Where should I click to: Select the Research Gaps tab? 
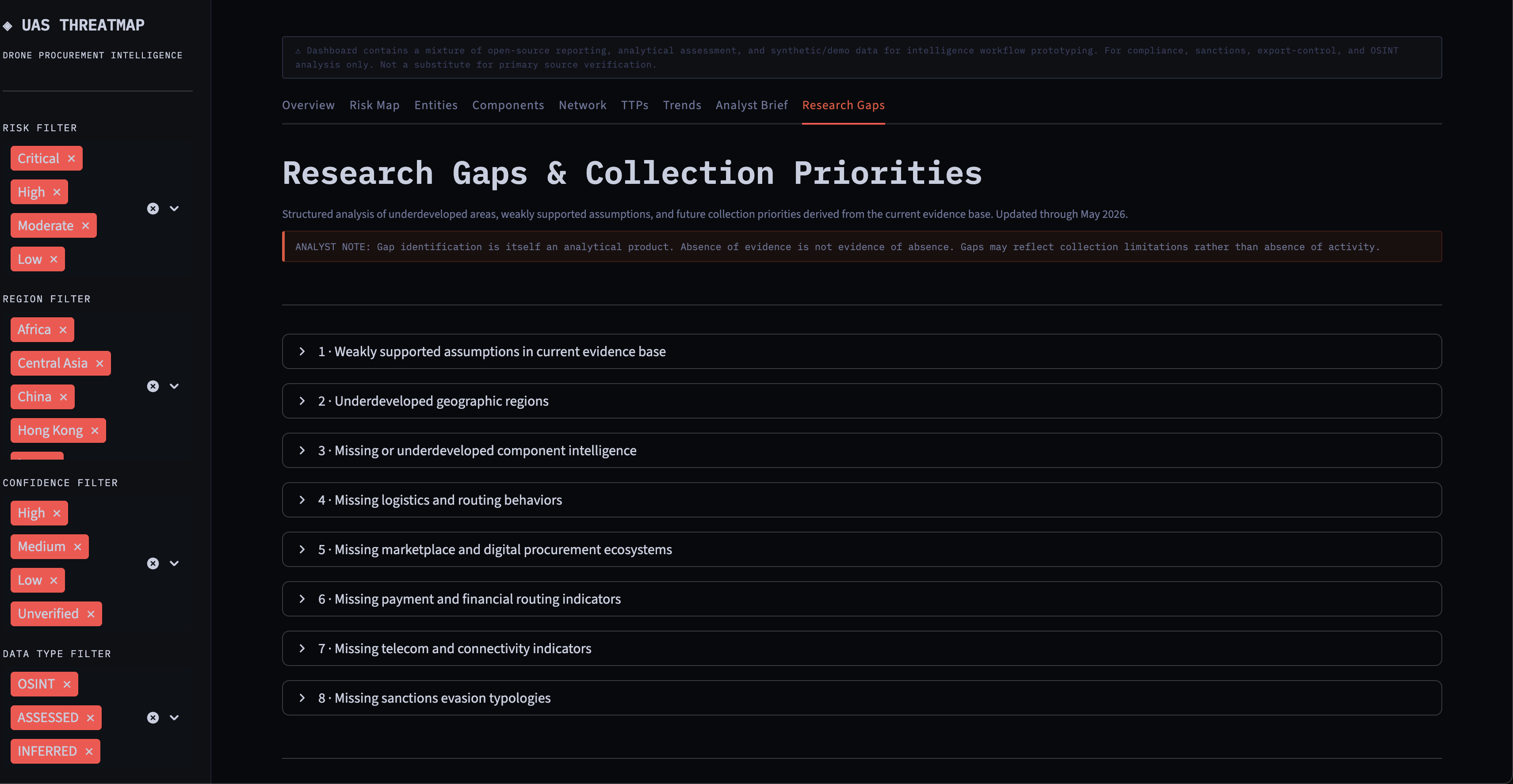click(x=844, y=105)
